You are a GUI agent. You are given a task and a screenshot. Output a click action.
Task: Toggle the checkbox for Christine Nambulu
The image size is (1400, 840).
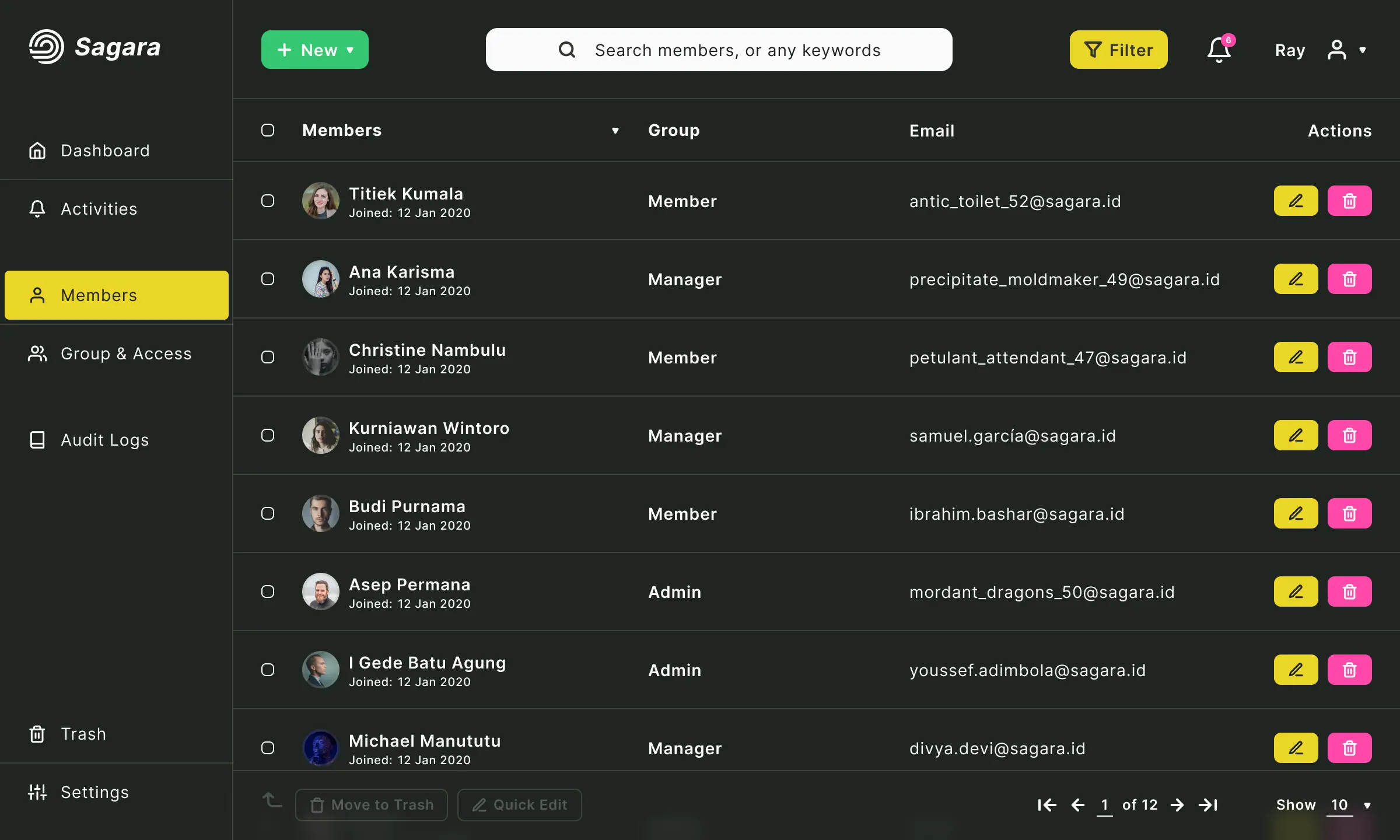[x=268, y=357]
